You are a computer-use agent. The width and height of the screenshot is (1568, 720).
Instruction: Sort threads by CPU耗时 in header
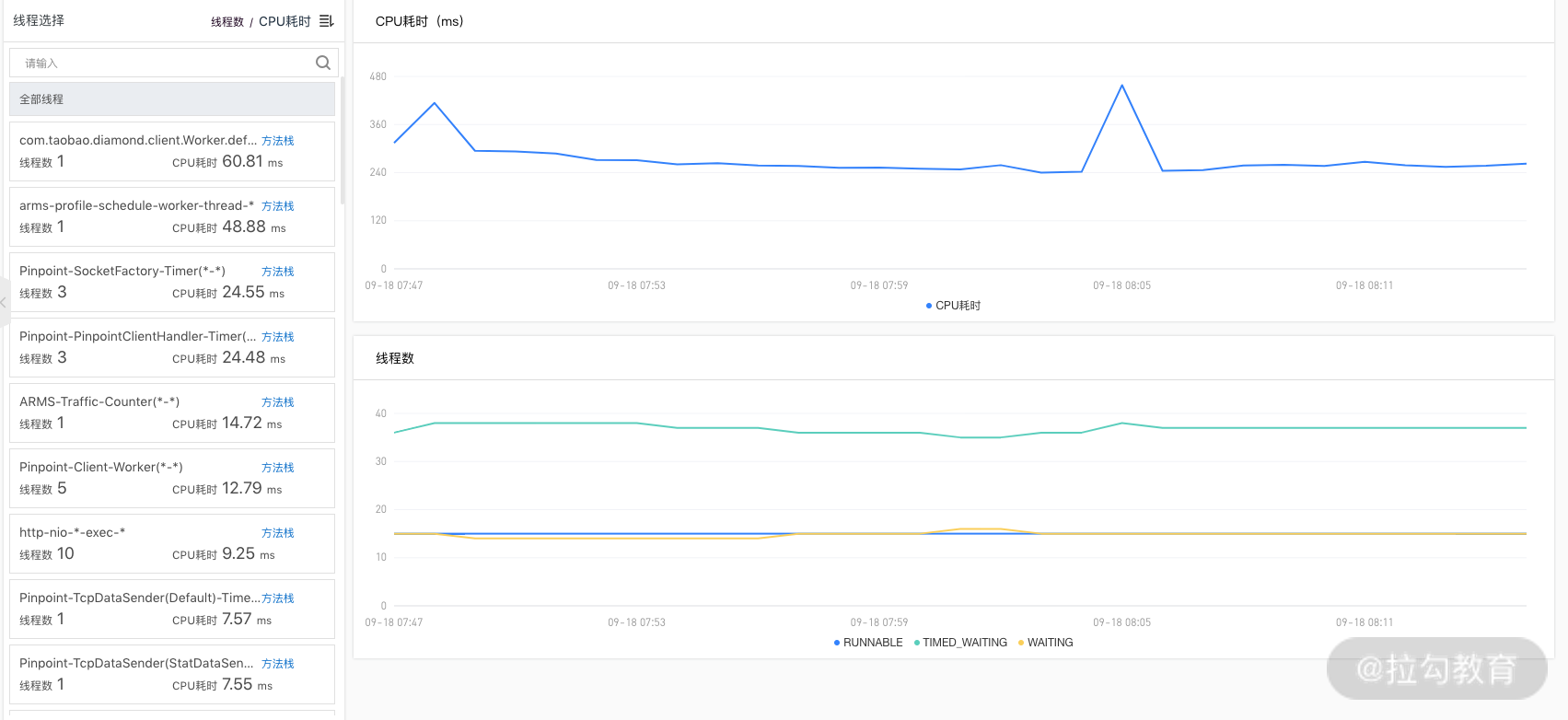(x=285, y=21)
